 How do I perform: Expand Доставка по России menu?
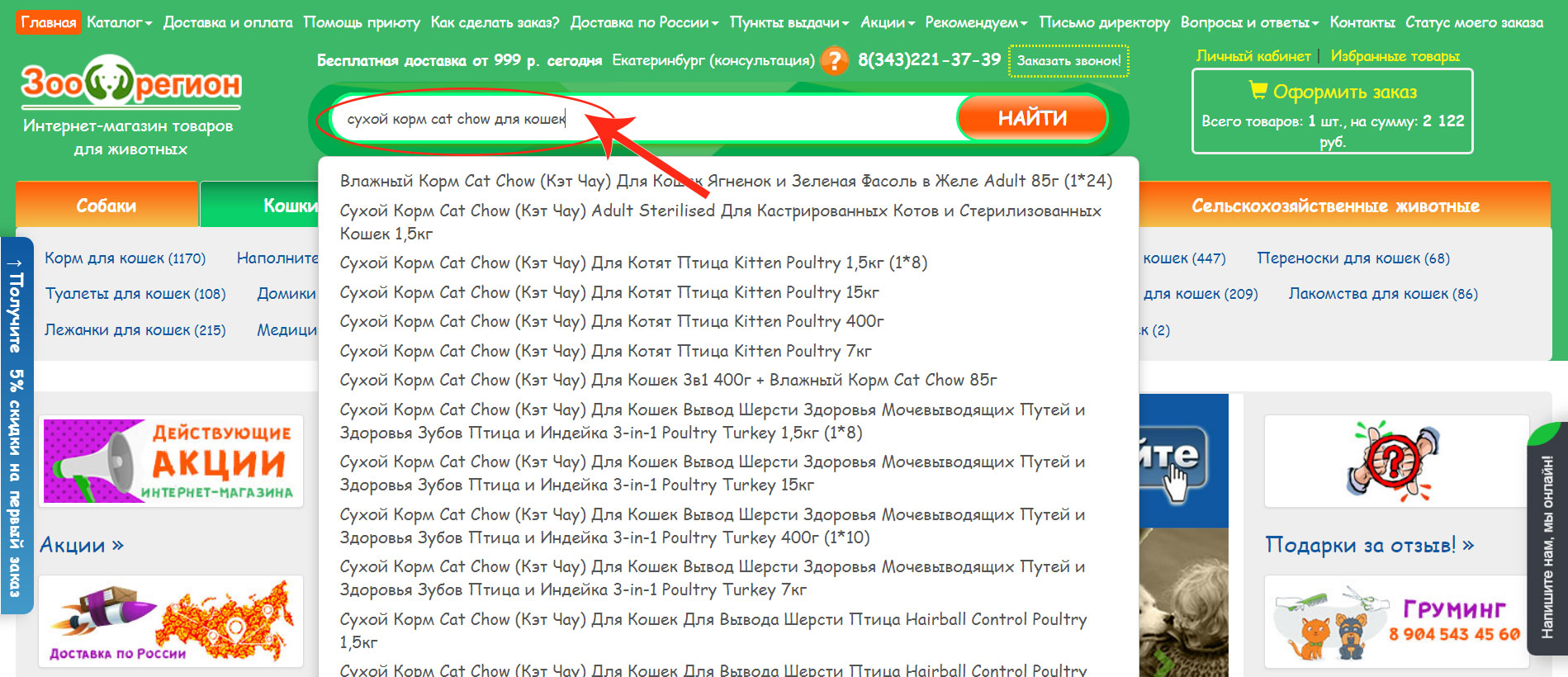coord(644,22)
